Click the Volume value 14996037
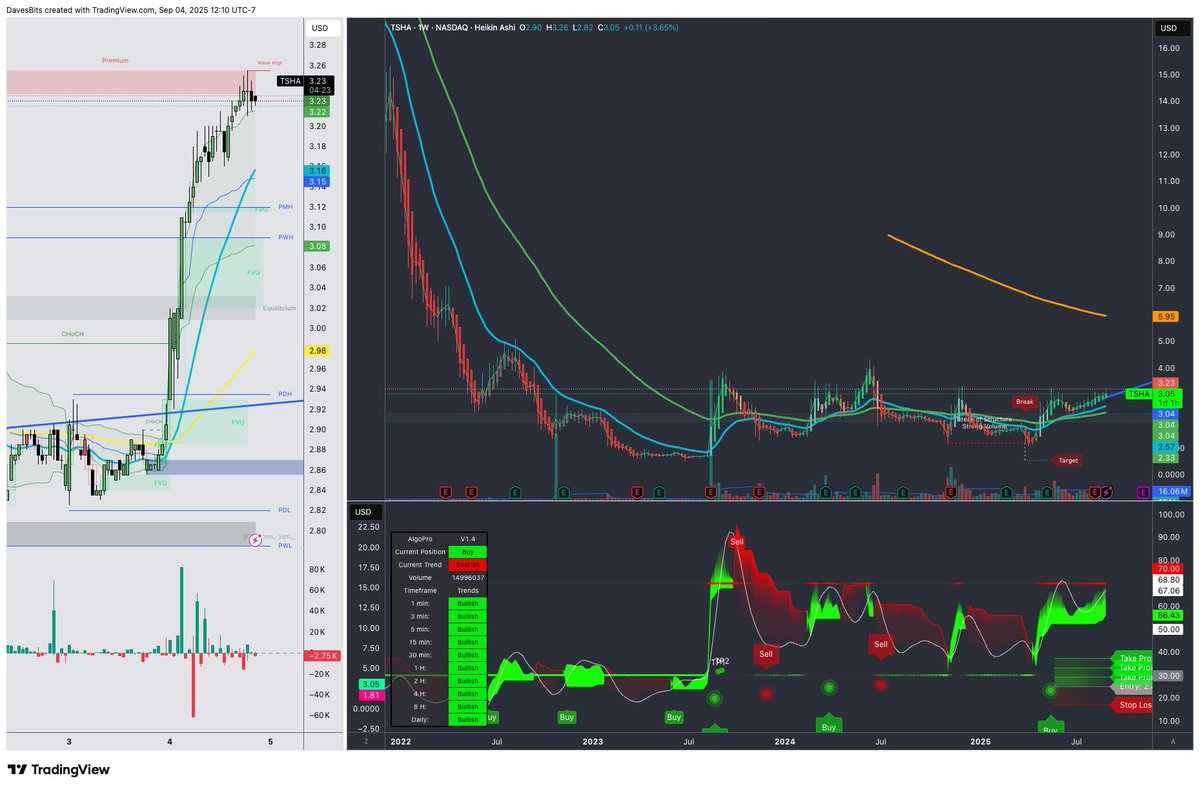This screenshot has width=1200, height=789. [x=468, y=578]
